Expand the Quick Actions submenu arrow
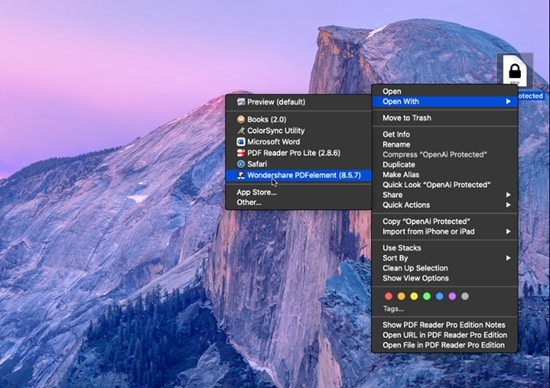The width and height of the screenshot is (550, 388). pyautogui.click(x=508, y=205)
